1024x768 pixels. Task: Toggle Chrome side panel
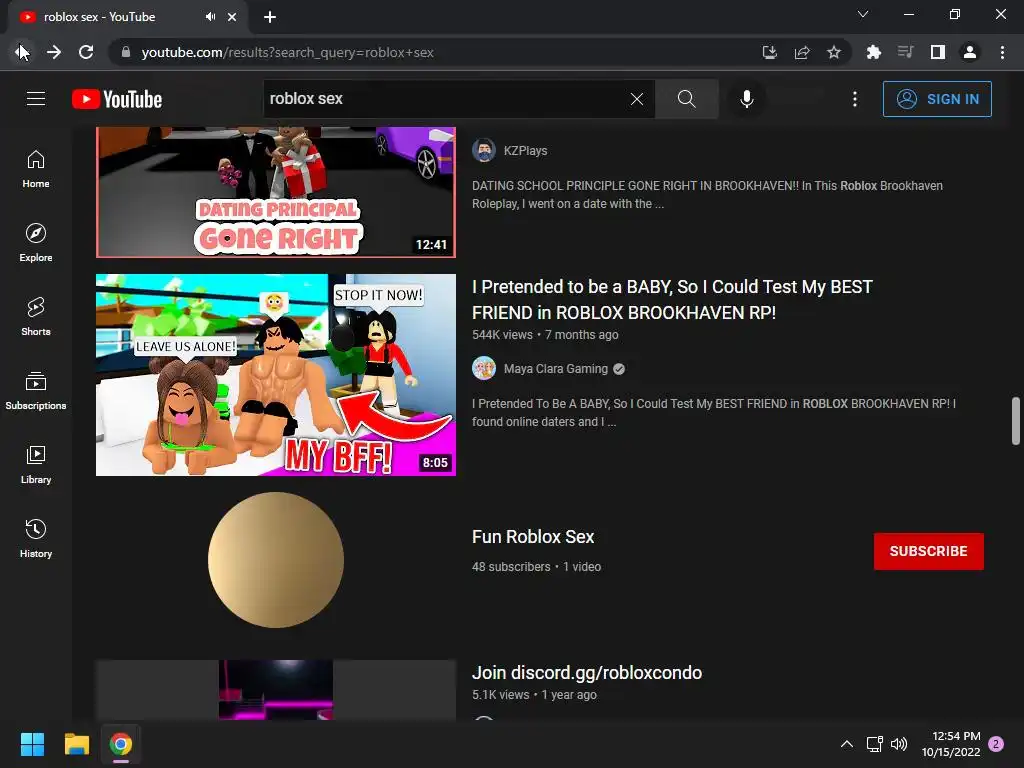click(x=938, y=52)
